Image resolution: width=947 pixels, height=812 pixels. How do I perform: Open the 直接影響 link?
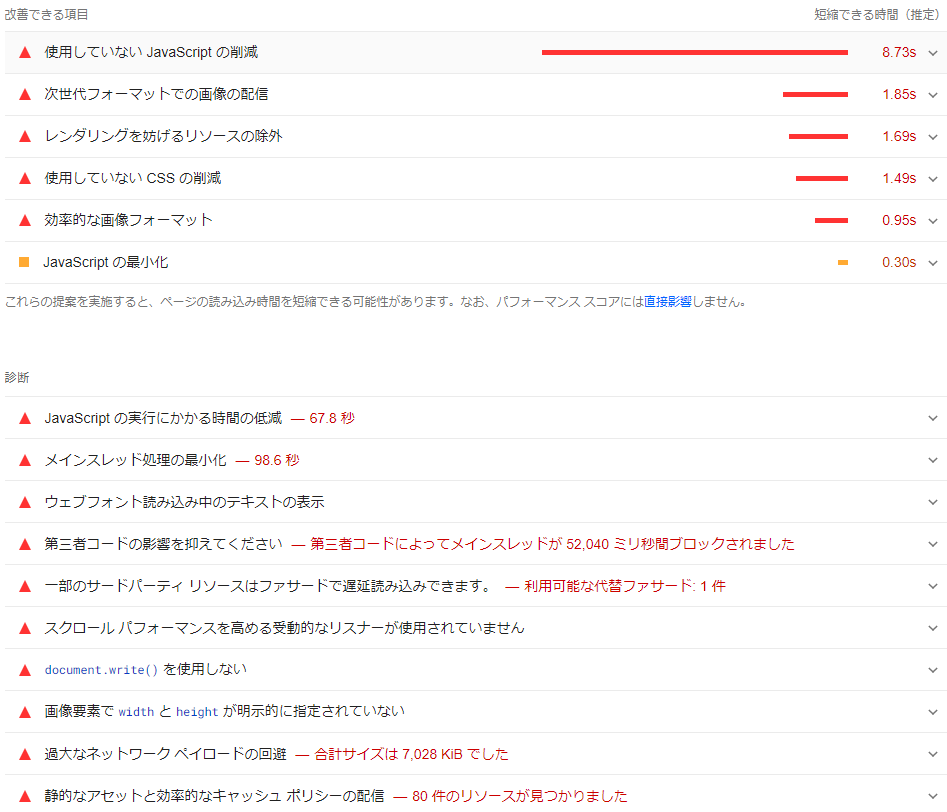pyautogui.click(x=667, y=301)
